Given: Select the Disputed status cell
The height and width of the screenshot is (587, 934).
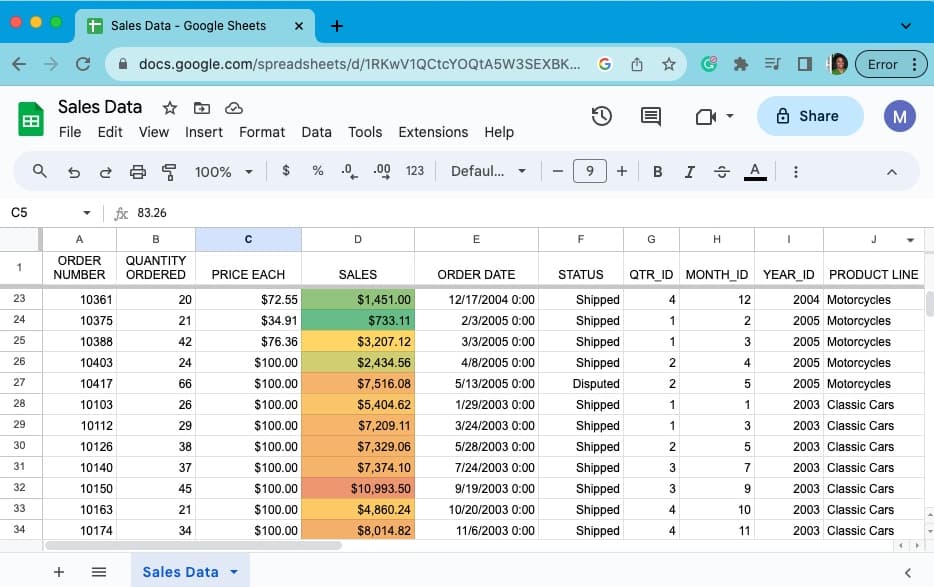Looking at the screenshot, I should (x=581, y=384).
